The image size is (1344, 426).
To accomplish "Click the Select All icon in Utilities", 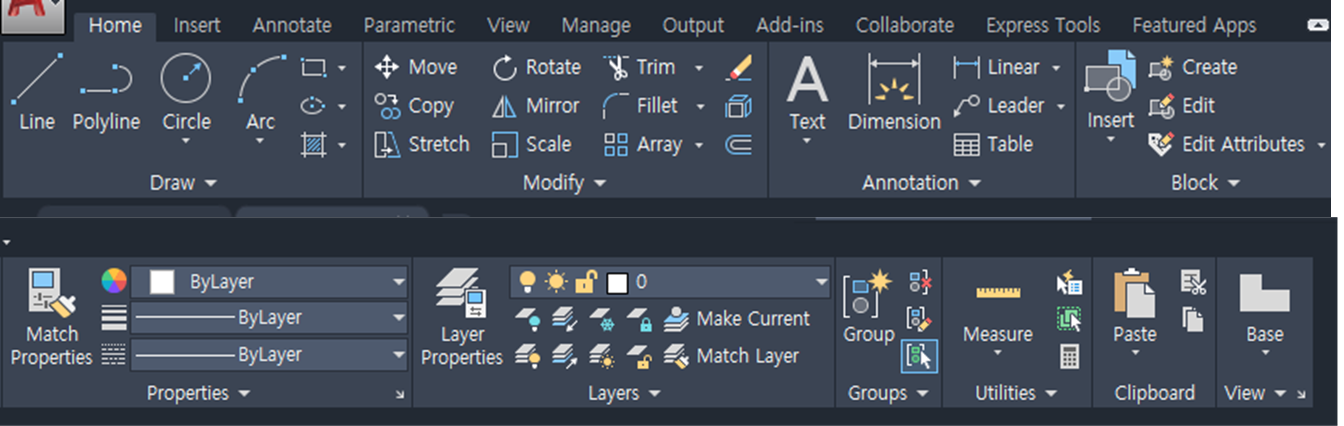I will [1069, 319].
